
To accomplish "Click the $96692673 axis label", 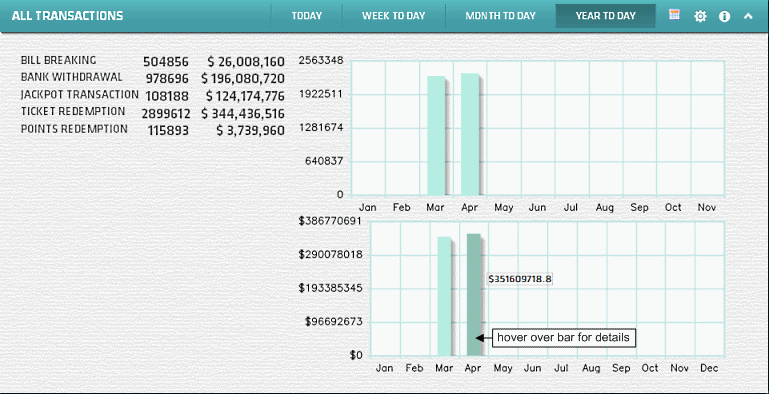I will (333, 321).
